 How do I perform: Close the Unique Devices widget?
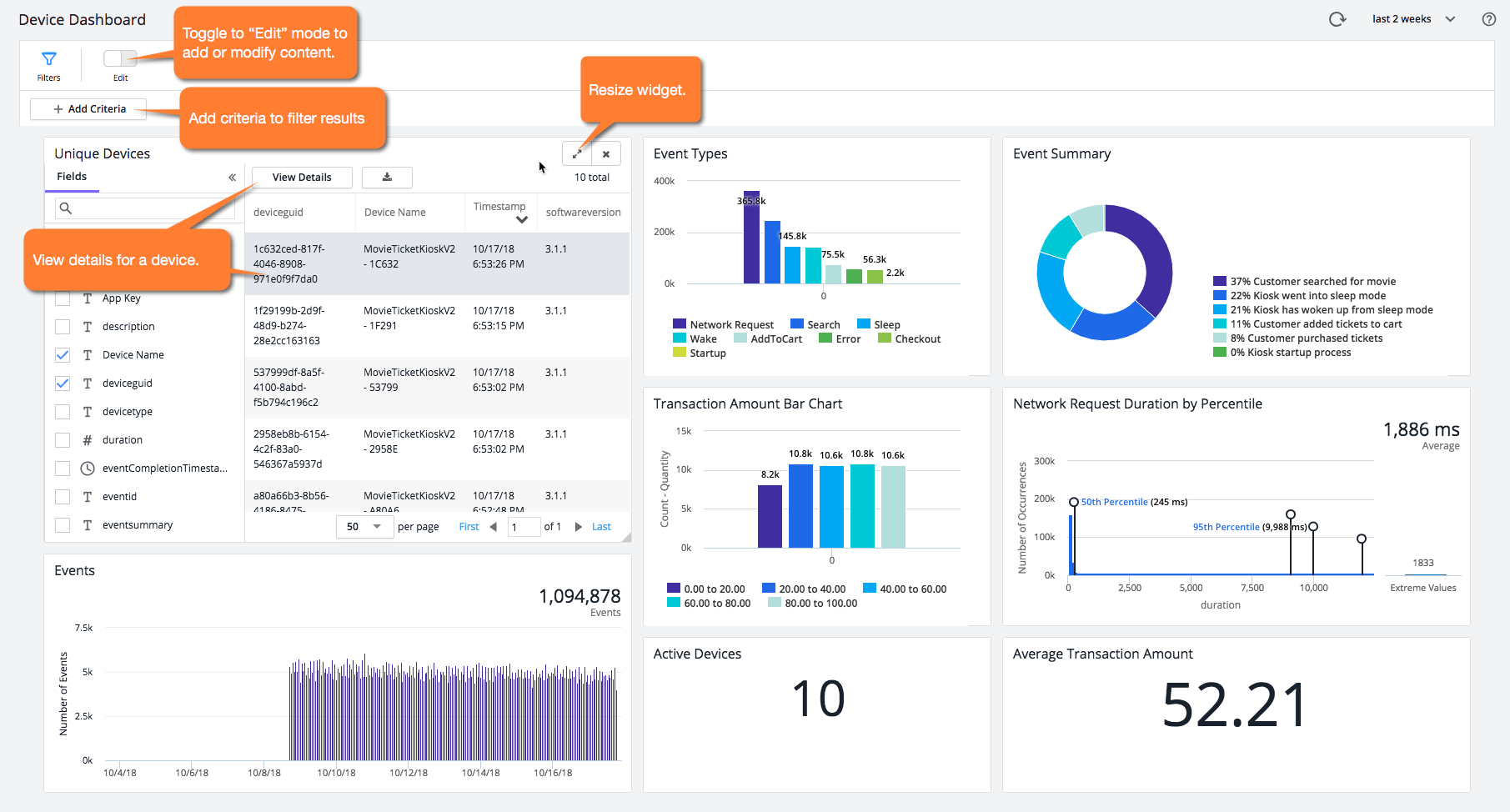click(x=606, y=154)
